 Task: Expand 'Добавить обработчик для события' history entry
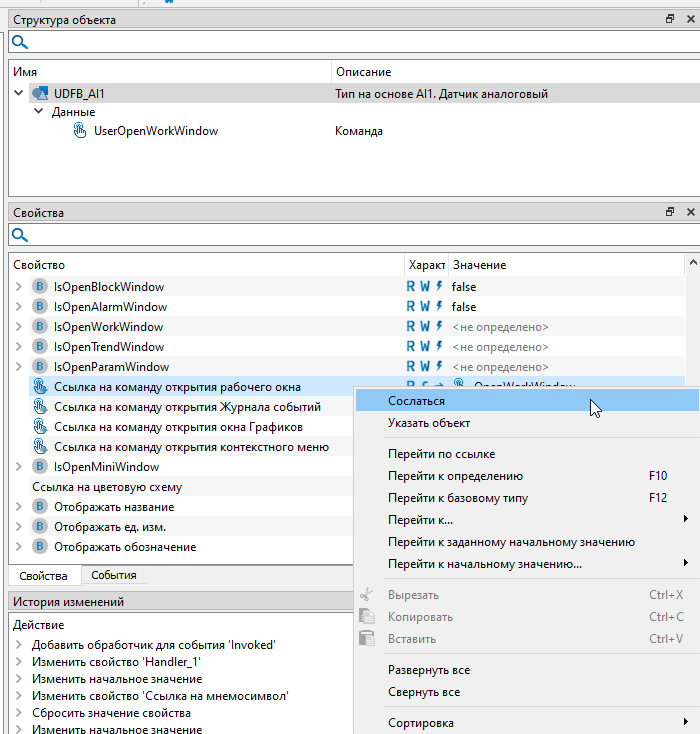(19, 645)
